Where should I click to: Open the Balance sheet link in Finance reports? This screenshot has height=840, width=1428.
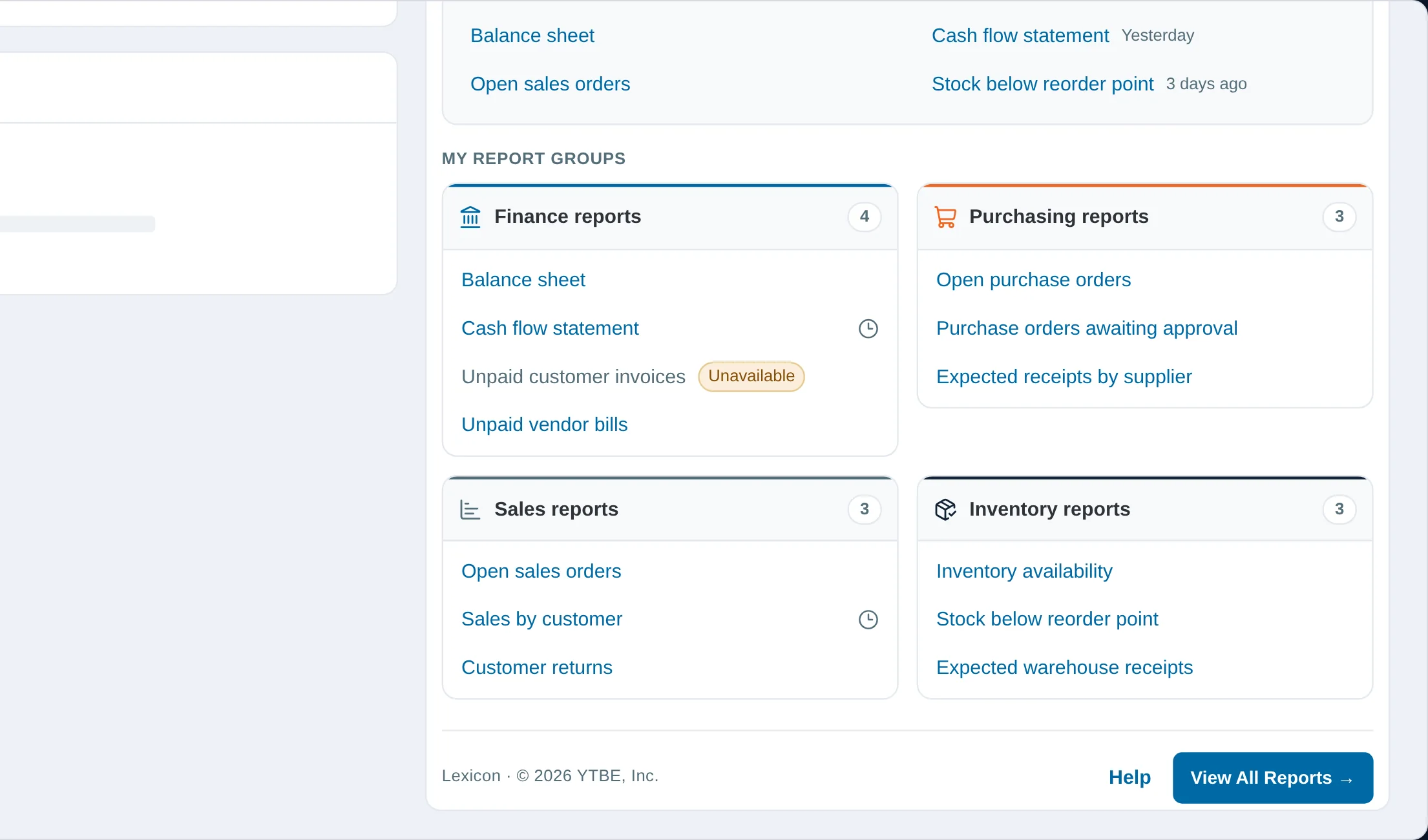tap(523, 280)
